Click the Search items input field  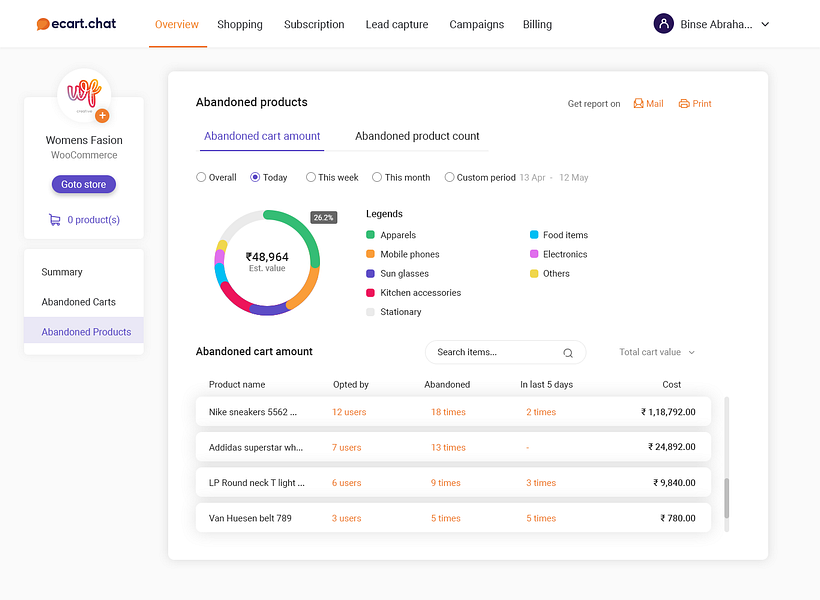(505, 352)
